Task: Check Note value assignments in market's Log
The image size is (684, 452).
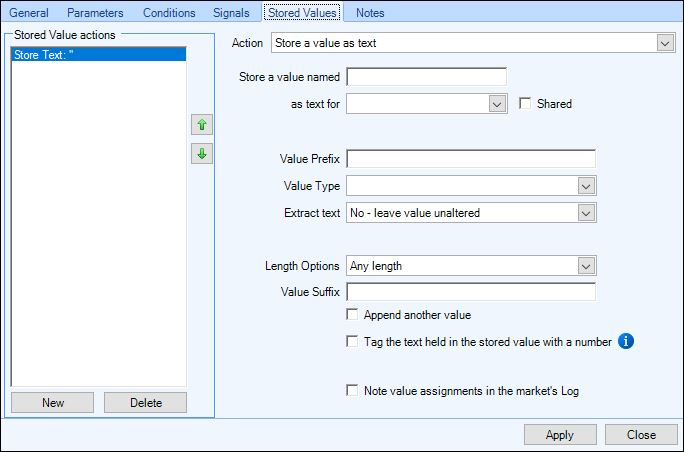Action: coord(352,390)
